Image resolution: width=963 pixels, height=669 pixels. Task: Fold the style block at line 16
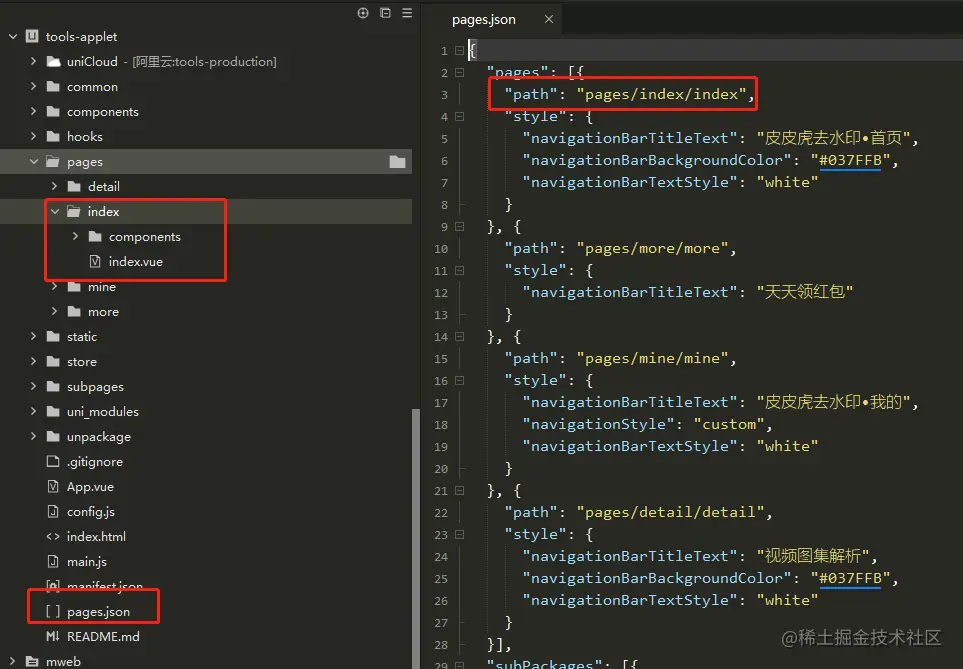pos(459,380)
